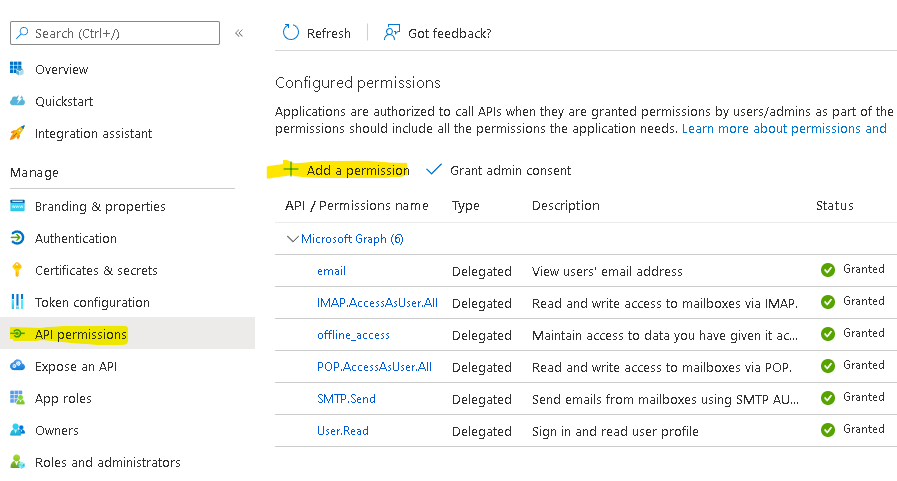Click 'Send emails from mailboxes using SMTP AU...' text
This screenshot has width=897, height=481.
pyautogui.click(x=665, y=399)
